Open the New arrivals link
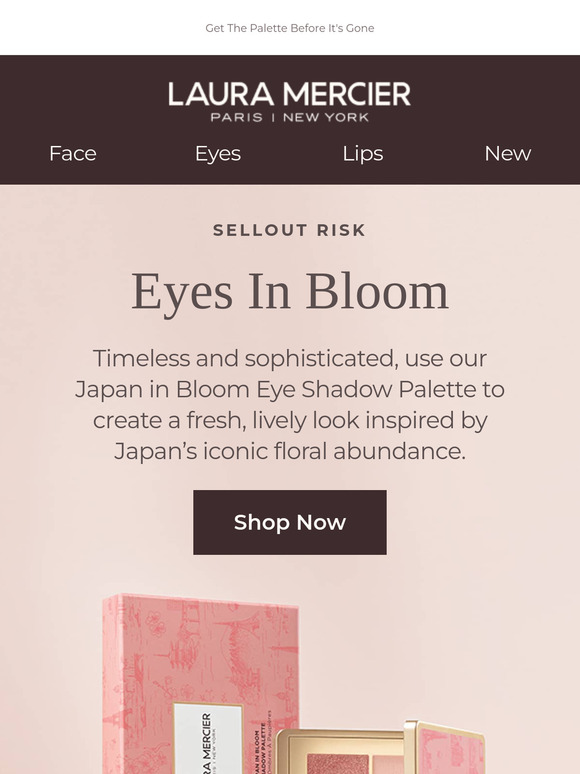This screenshot has width=580, height=774. [x=507, y=154]
